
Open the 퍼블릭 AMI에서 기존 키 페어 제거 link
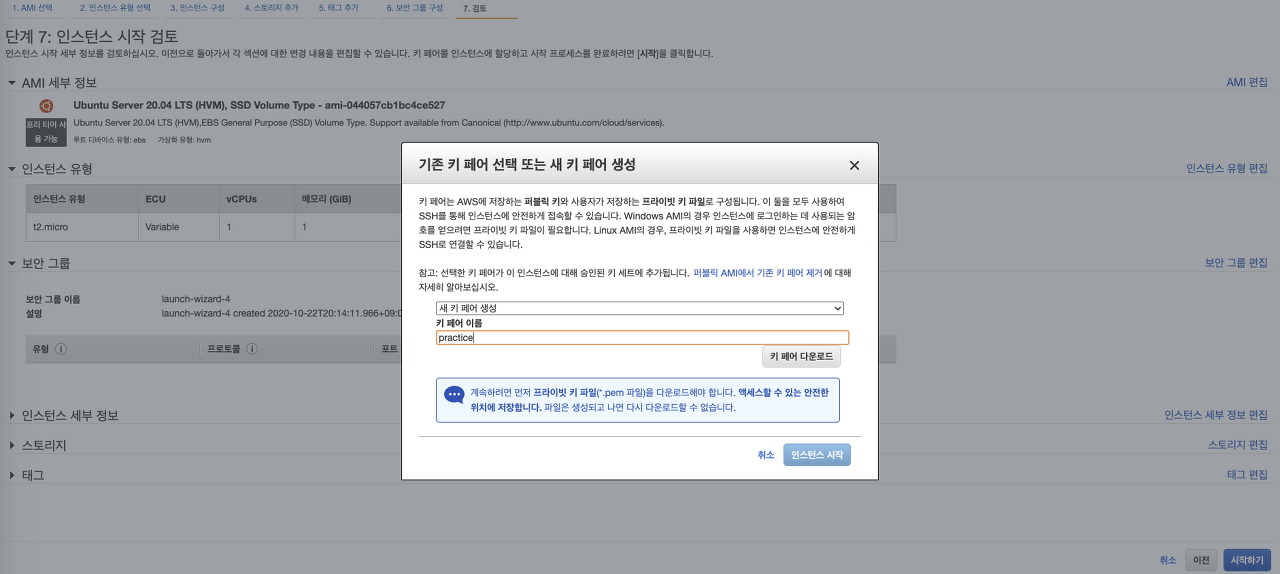tap(760, 272)
